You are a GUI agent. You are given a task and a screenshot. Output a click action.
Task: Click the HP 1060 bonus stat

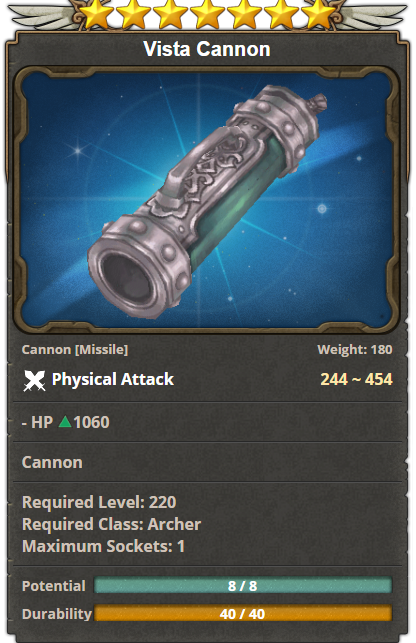tap(66, 422)
